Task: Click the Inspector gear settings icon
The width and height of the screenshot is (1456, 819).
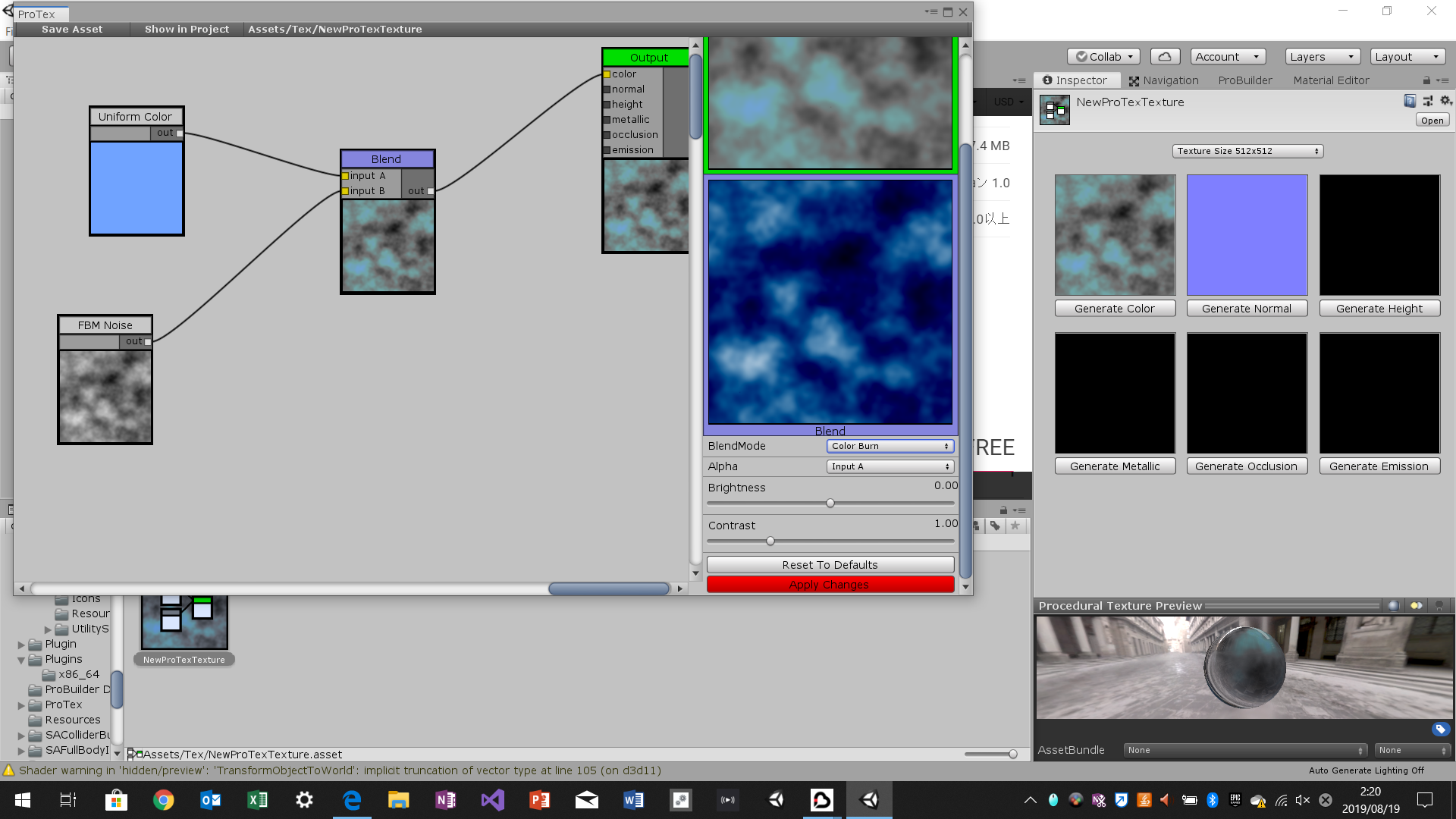Action: (1445, 101)
